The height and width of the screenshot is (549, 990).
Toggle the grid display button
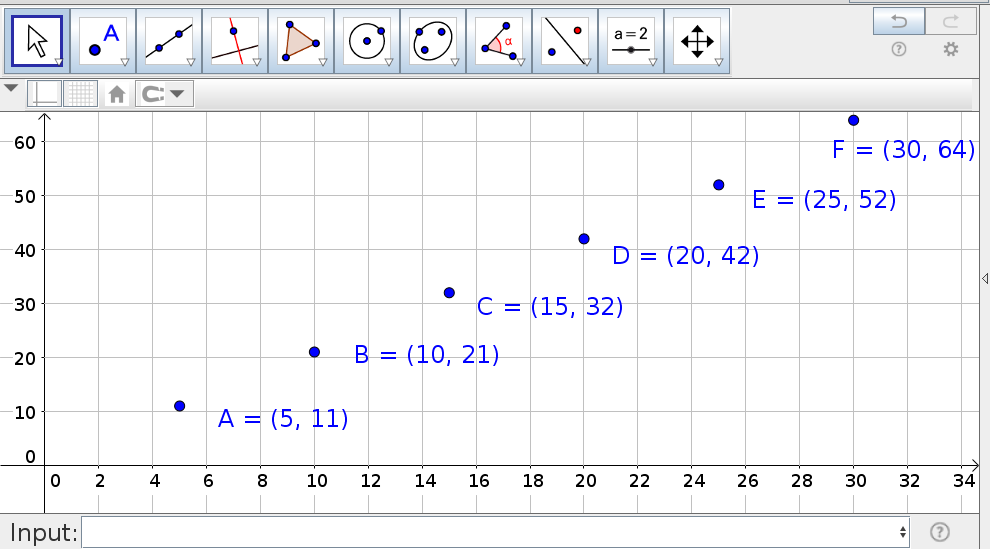point(80,94)
